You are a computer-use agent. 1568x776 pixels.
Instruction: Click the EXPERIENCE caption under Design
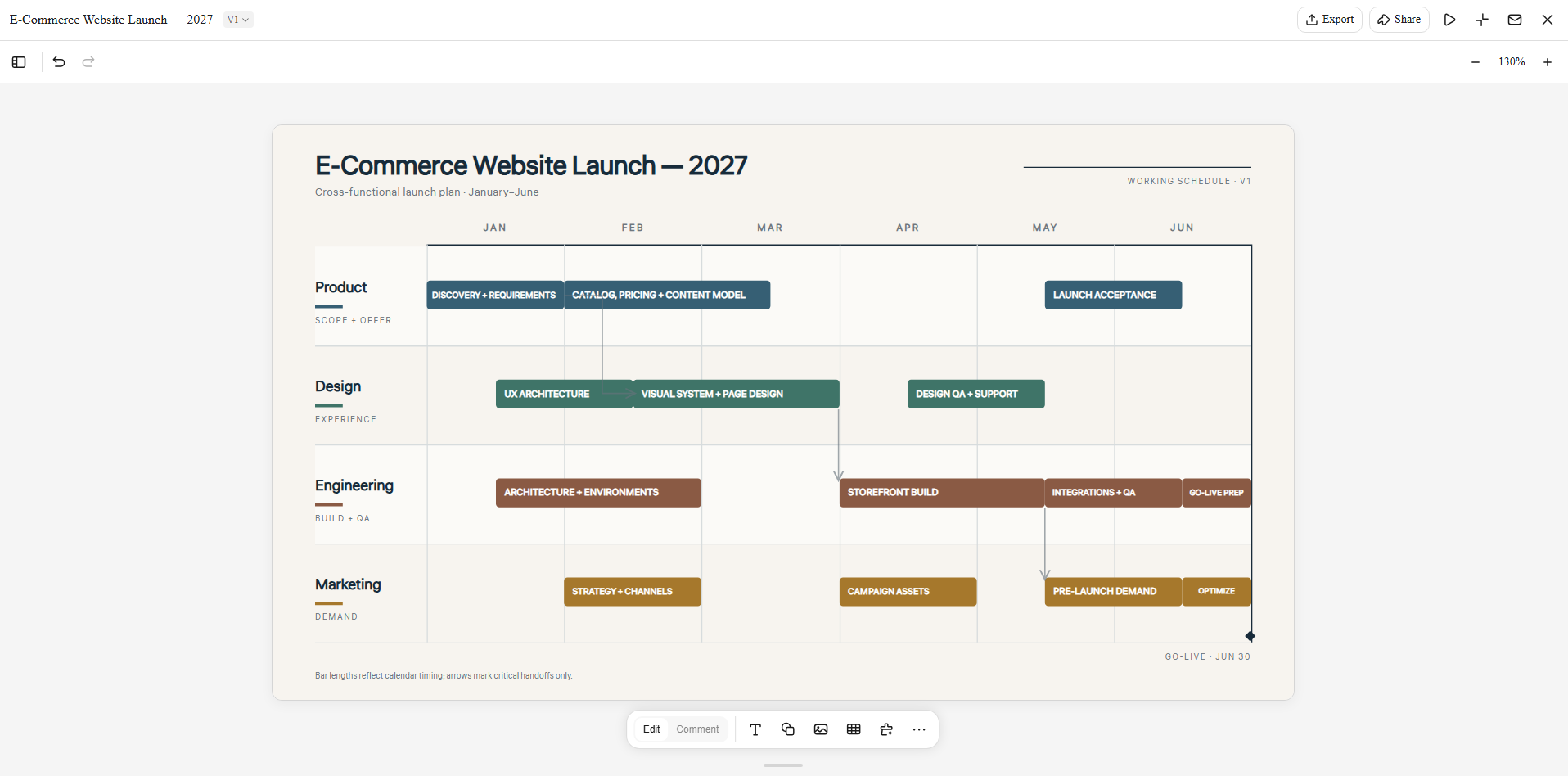346,419
